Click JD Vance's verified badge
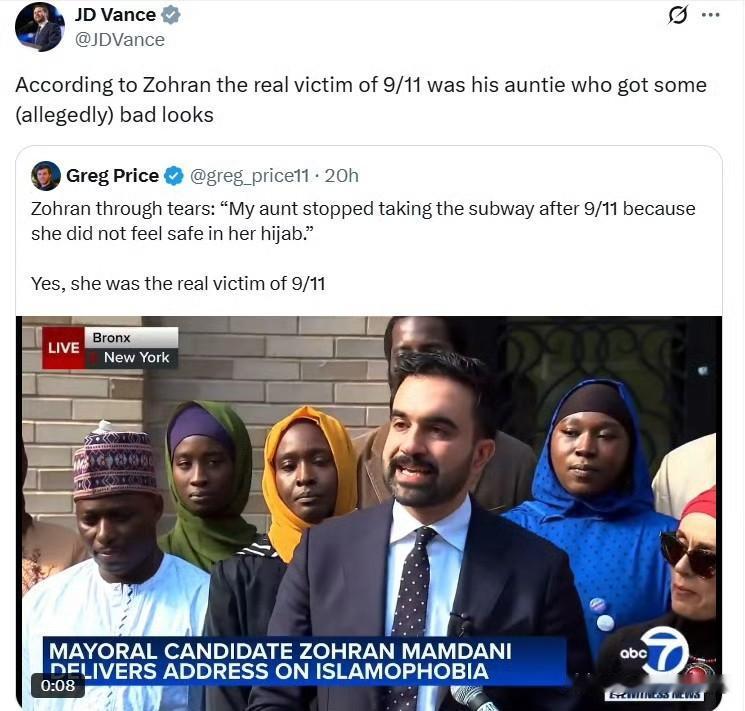This screenshot has height=711, width=745. tap(171, 15)
